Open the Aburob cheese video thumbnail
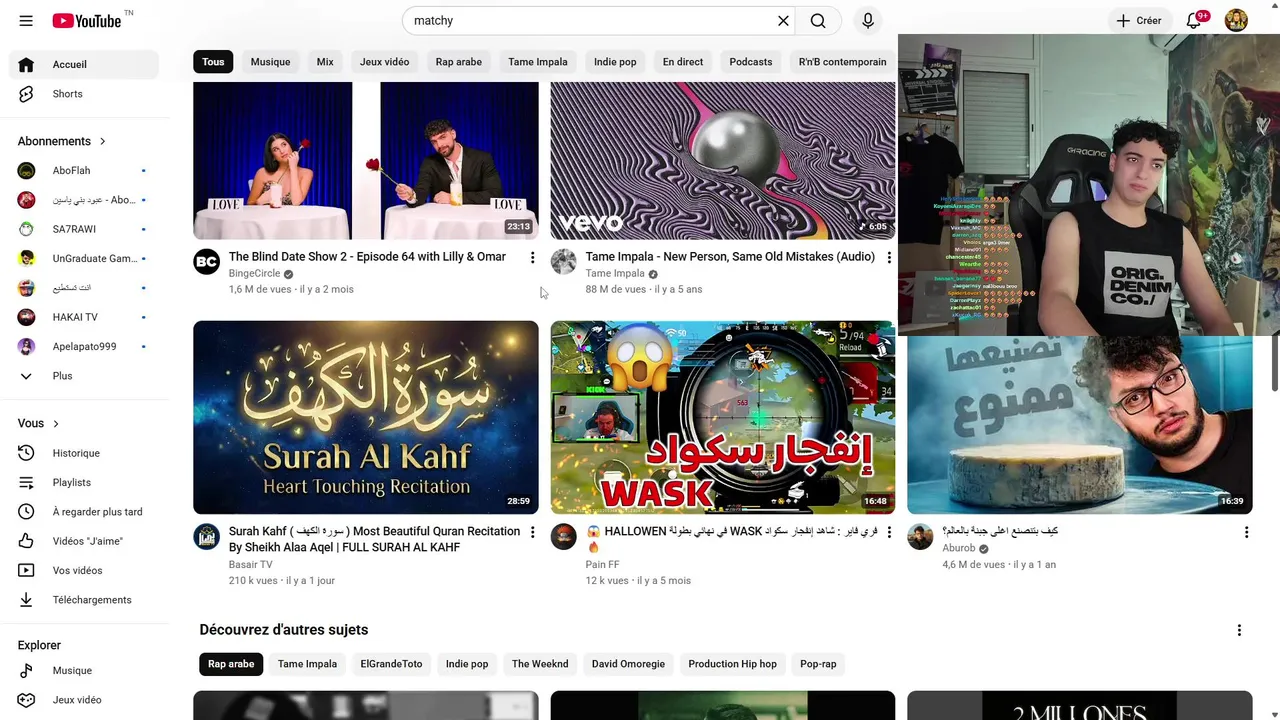 click(1079, 425)
